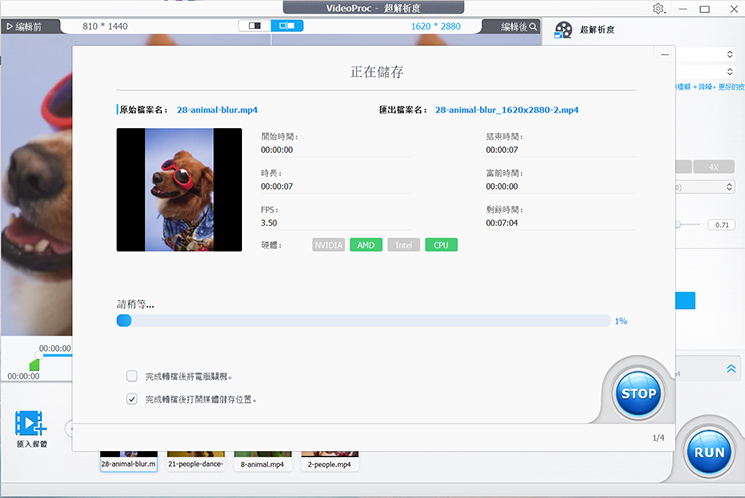
Task: Click the magnifier zoom icon on after-edit tab
Action: click(x=533, y=27)
